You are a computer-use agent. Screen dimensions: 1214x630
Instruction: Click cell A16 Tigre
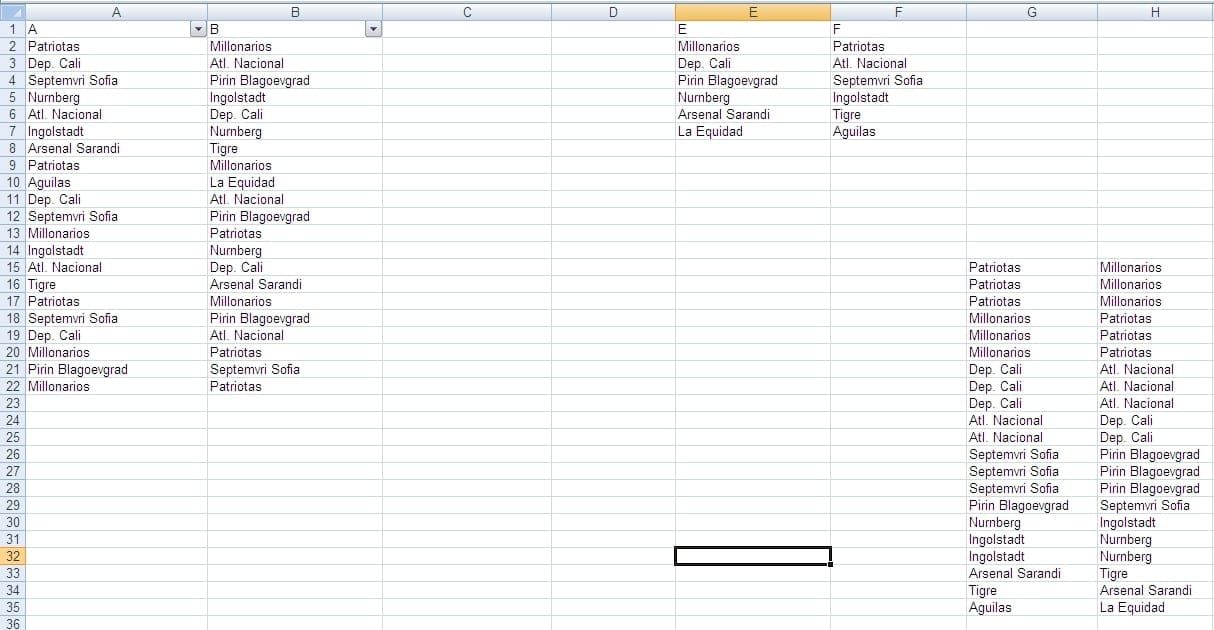[x=117, y=284]
